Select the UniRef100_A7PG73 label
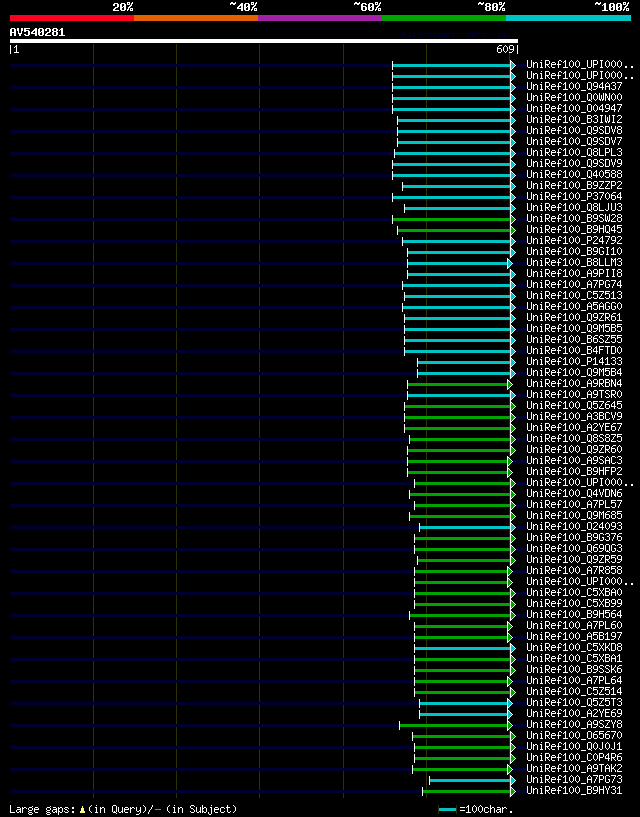Screen dimensions: 640x817 pyautogui.click(x=574, y=779)
